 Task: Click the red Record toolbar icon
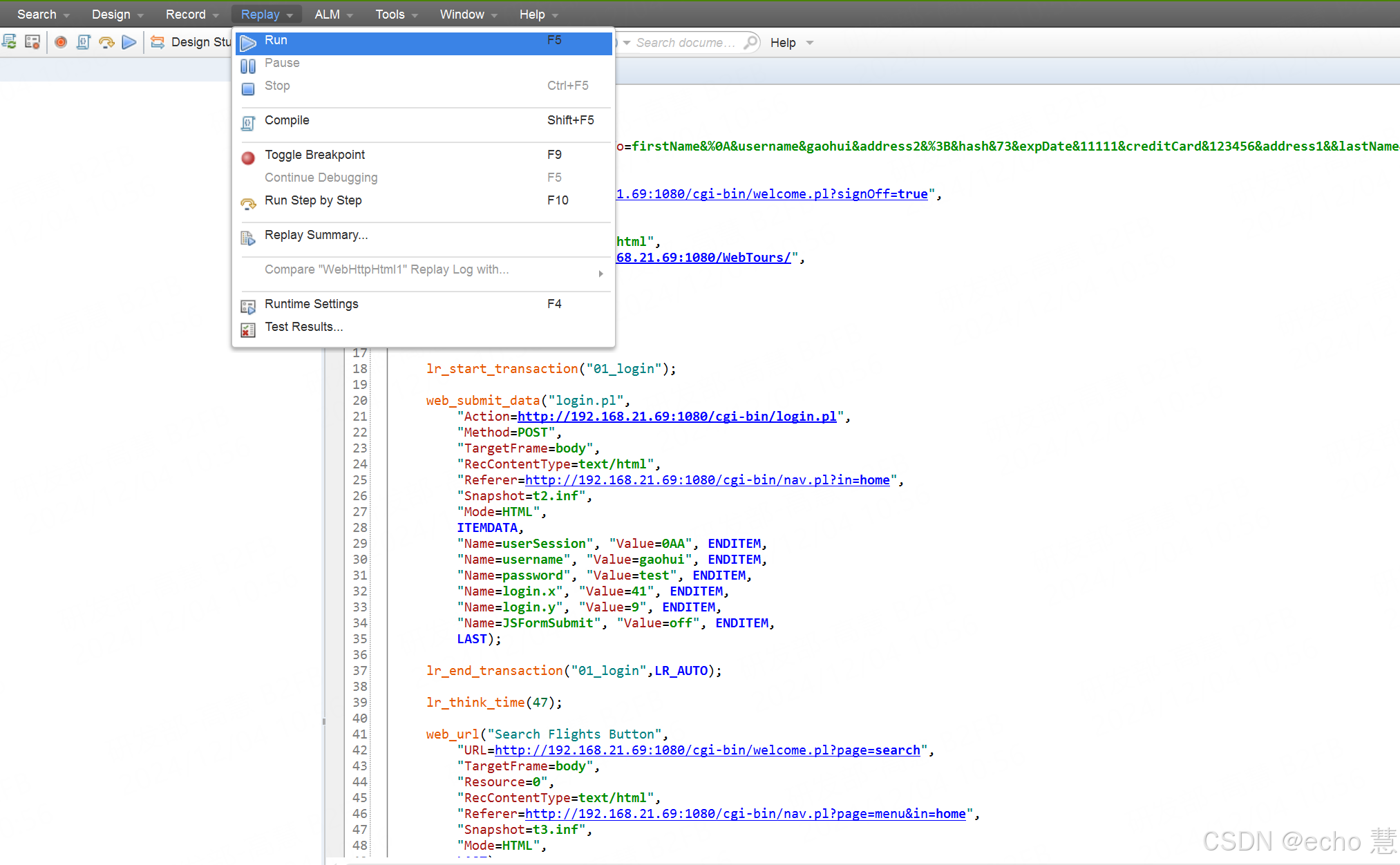pyautogui.click(x=61, y=42)
